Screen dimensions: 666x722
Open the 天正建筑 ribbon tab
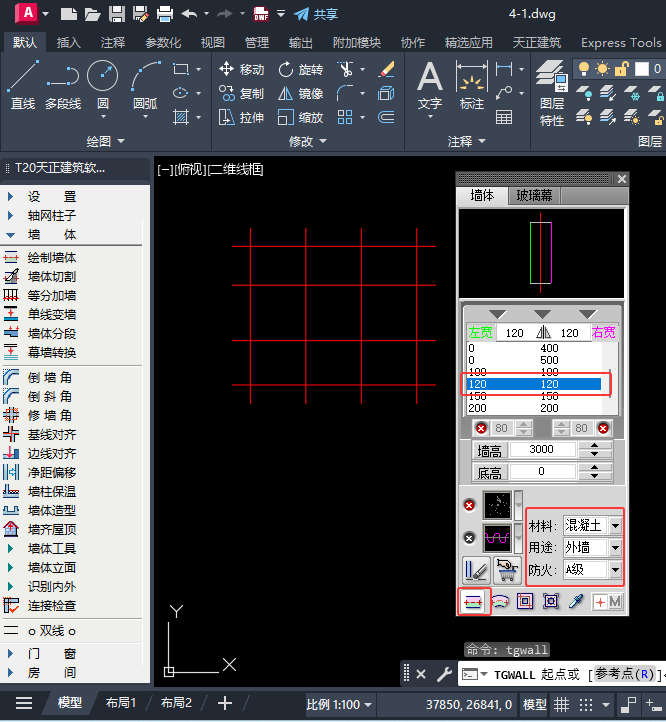click(x=536, y=43)
